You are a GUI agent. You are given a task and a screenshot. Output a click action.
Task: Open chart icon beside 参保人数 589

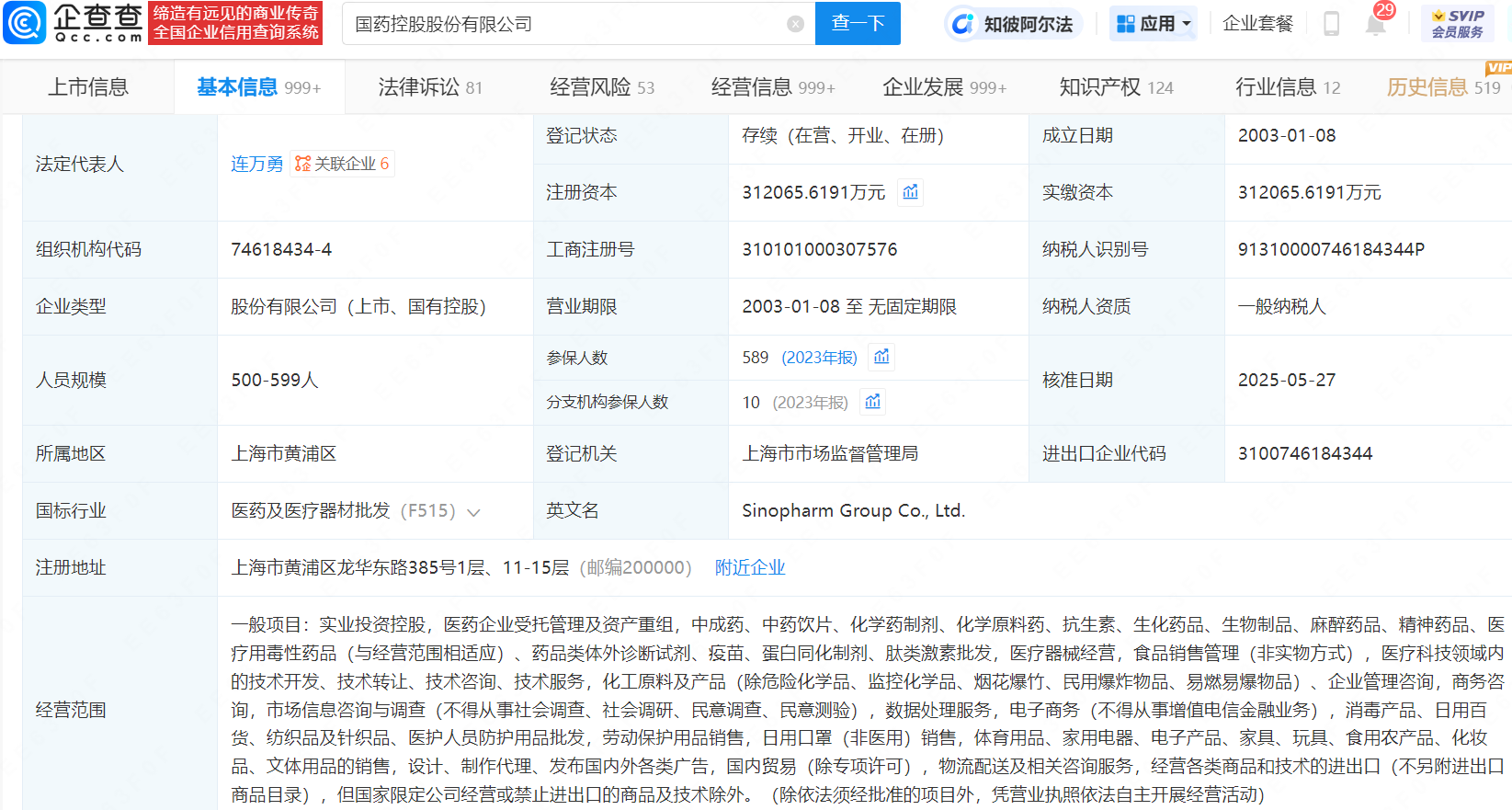[x=882, y=357]
